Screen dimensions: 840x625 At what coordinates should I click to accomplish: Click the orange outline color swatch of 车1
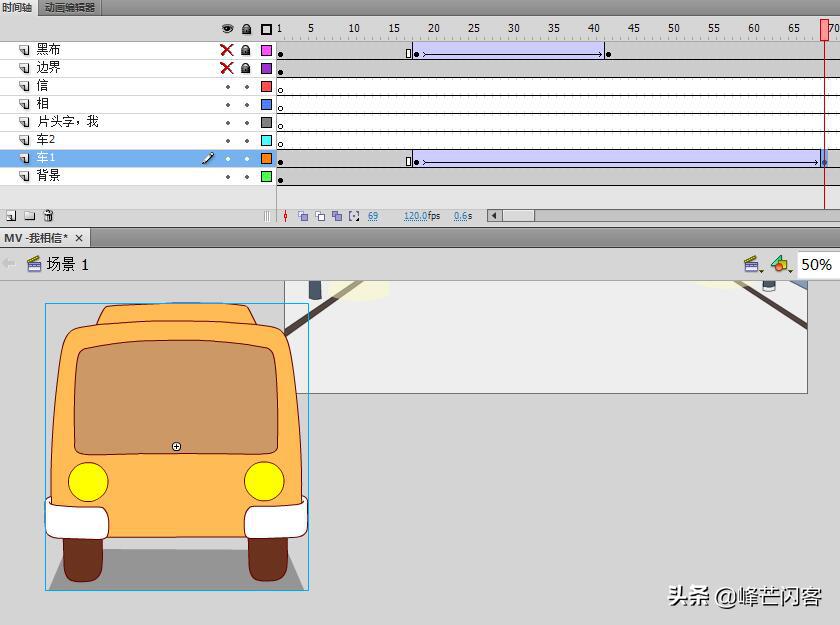point(266,158)
